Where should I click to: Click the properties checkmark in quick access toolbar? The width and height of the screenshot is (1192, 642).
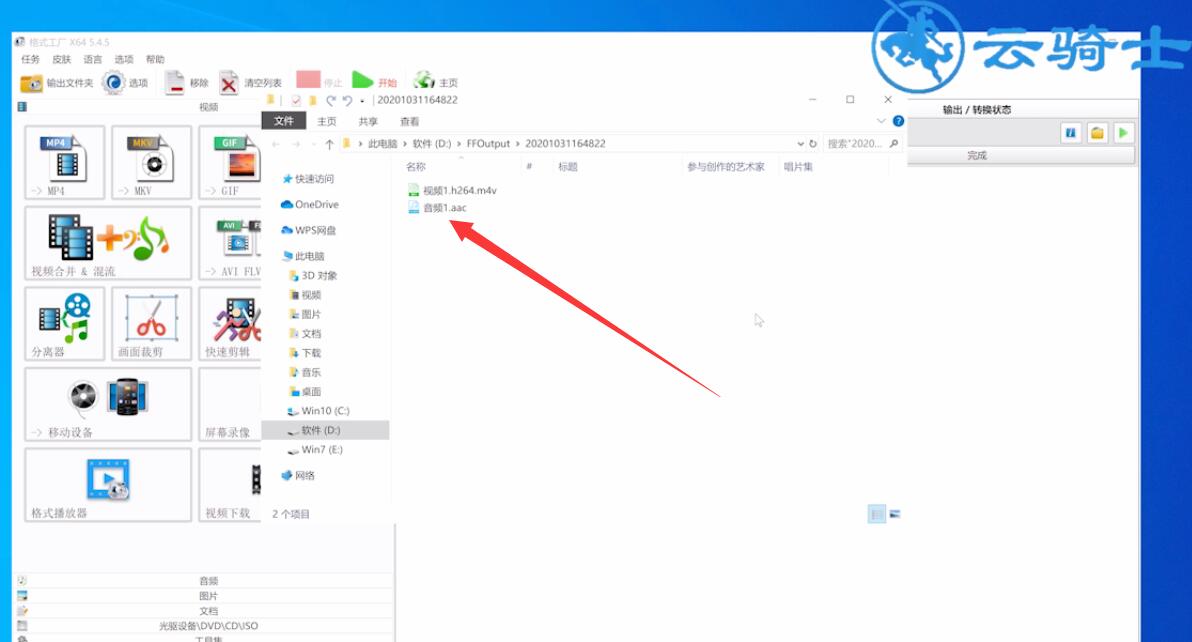tap(296, 100)
